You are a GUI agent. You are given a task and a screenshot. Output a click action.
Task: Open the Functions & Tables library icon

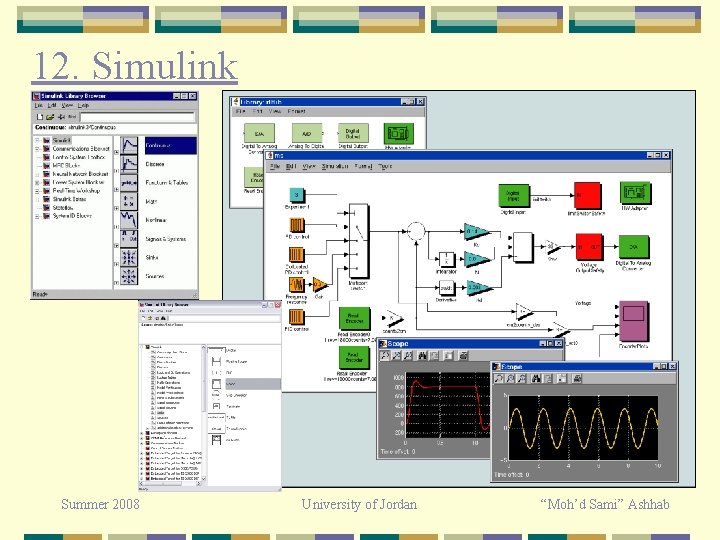click(129, 183)
